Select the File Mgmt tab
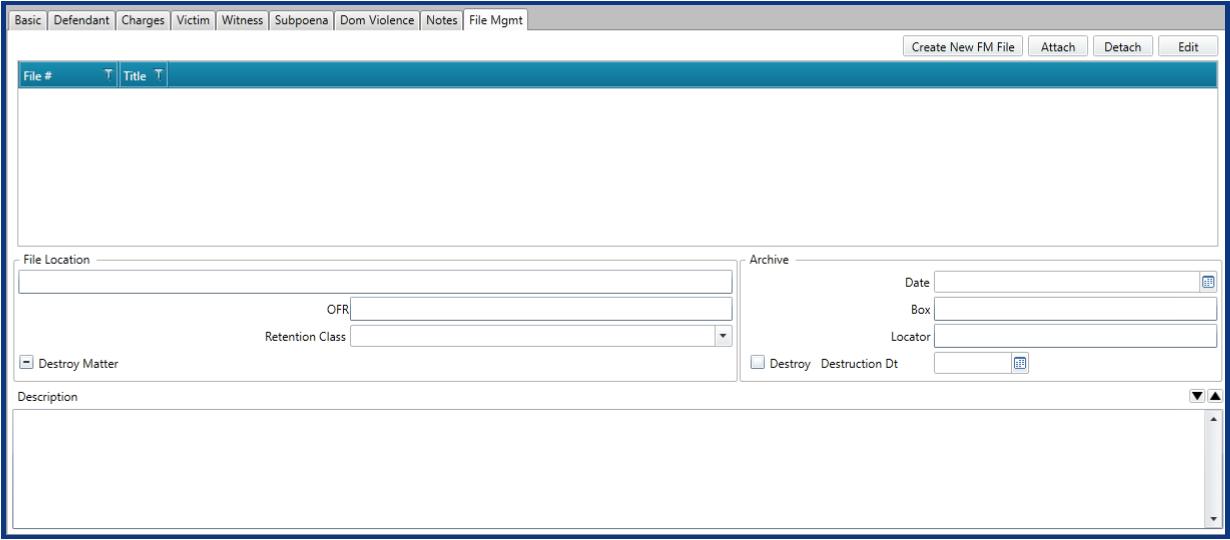This screenshot has width=1230, height=540. 496,20
